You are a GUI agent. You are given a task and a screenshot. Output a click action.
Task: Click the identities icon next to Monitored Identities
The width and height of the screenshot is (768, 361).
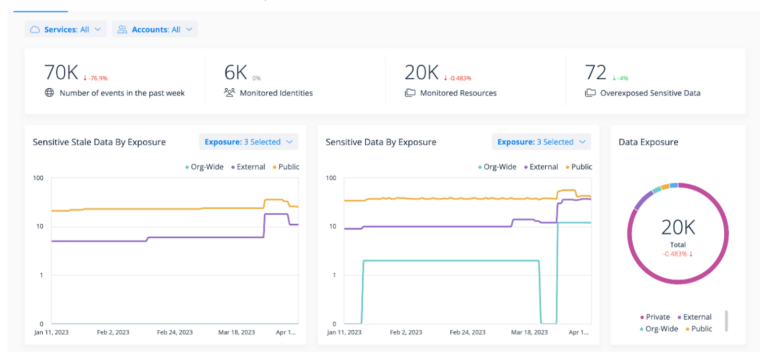click(x=230, y=93)
